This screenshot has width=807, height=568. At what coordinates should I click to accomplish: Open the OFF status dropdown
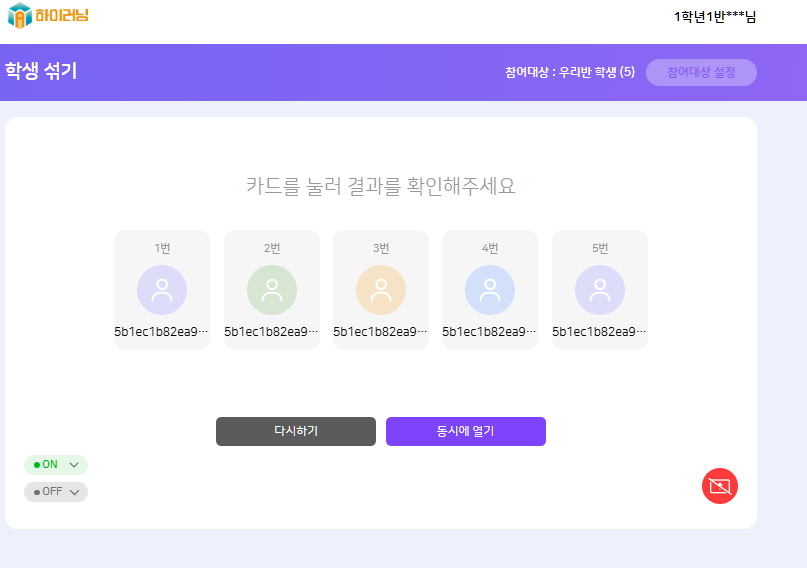(x=55, y=492)
